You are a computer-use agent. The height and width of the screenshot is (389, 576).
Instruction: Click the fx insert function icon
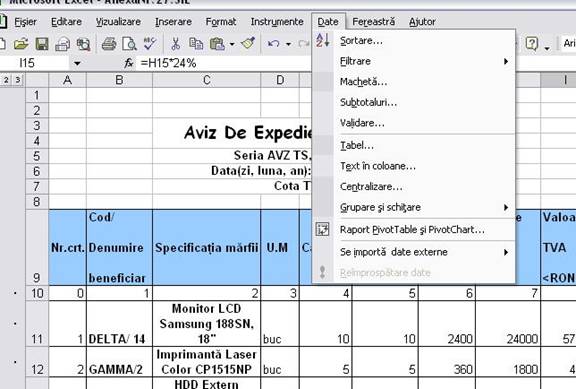129,63
